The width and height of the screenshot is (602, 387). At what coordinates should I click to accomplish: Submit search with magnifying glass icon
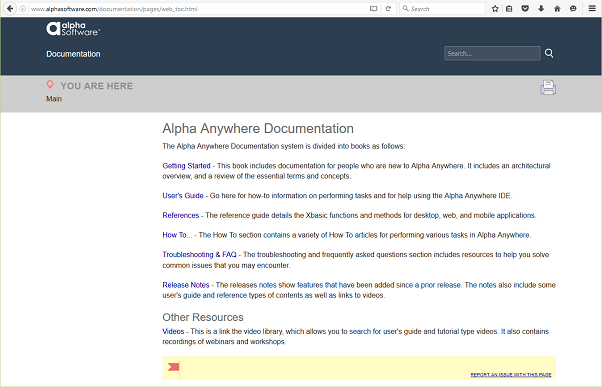(549, 53)
